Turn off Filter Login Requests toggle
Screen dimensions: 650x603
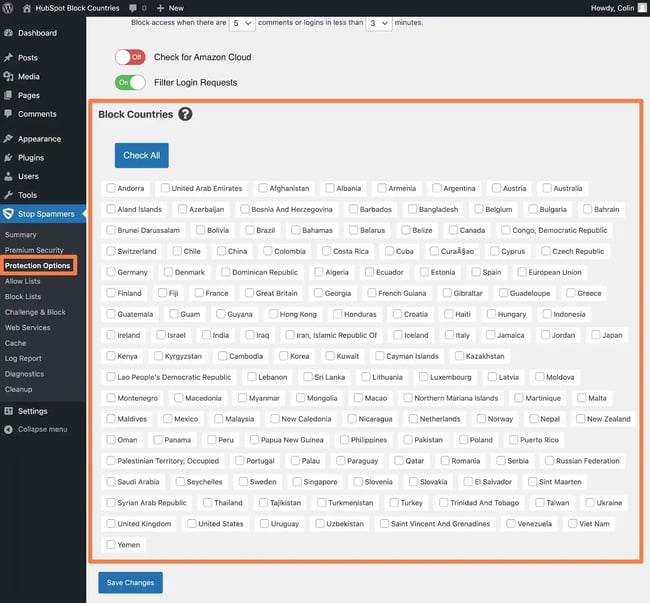(130, 82)
